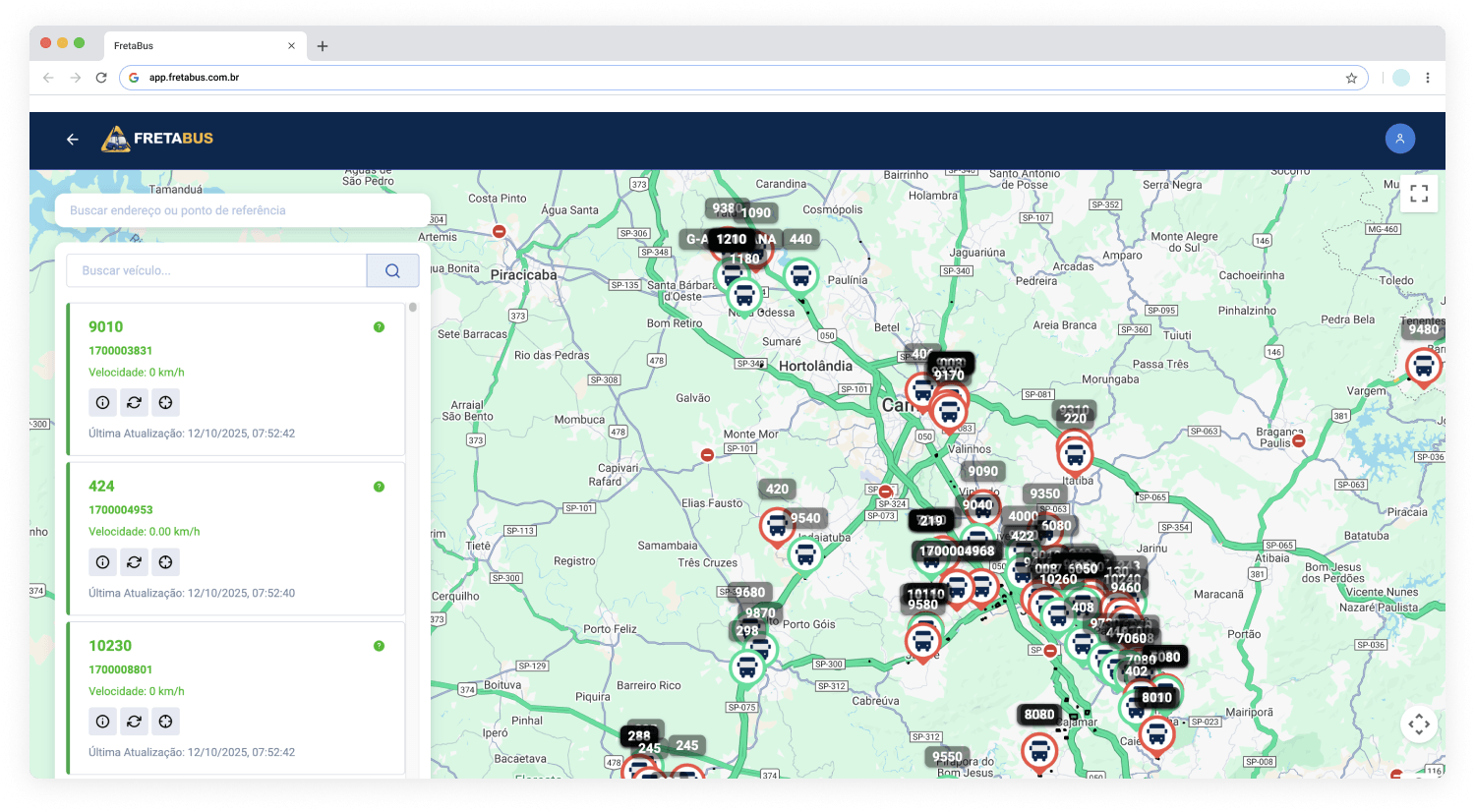Viewport: 1475px width, 812px height.
Task: Go back using FretaBus header arrow
Action: [73, 140]
